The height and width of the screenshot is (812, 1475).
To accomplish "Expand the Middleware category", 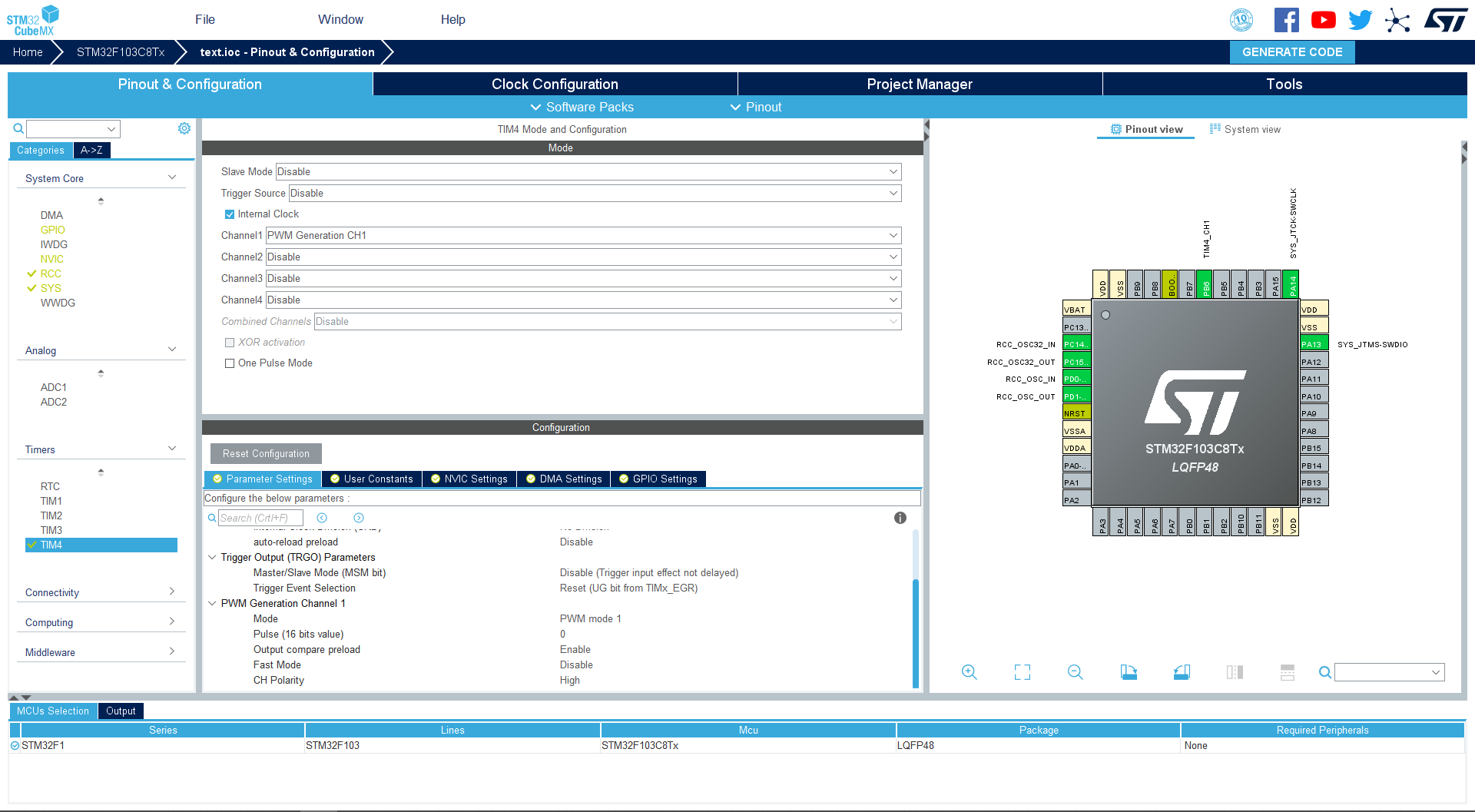I will (172, 651).
